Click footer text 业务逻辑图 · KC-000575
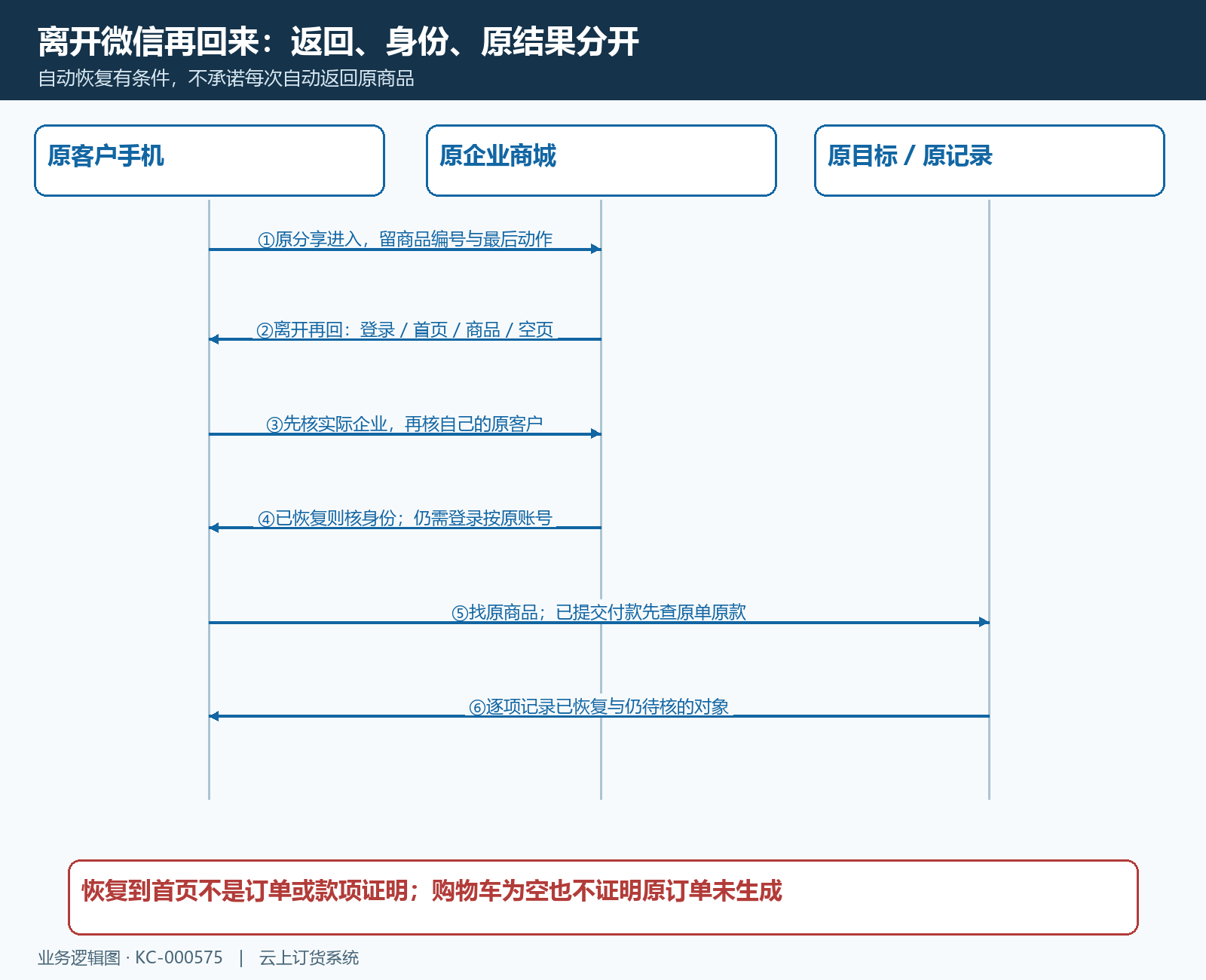This screenshot has height=980, width=1206. (130, 957)
